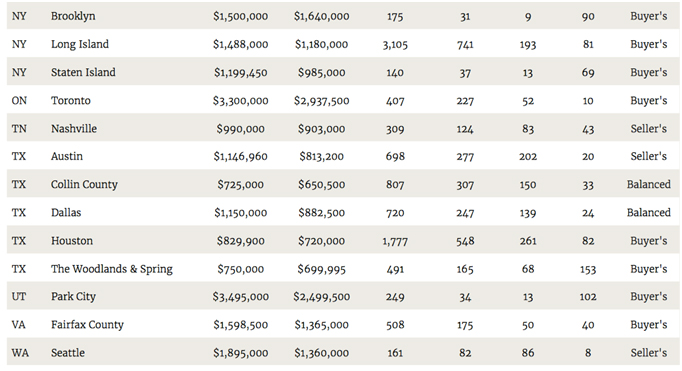Image resolution: width=682 pixels, height=371 pixels.
Task: Click the Nashville row name
Action: (74, 129)
